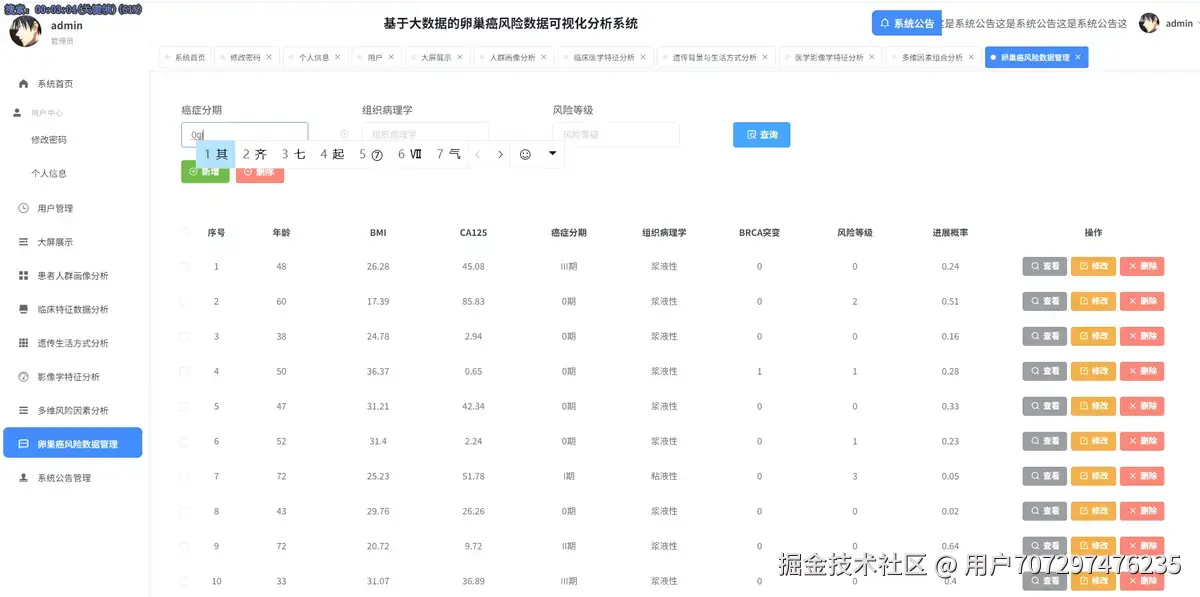This screenshot has height=597, width=1200.
Task: Click the next-page arrow in candidate bar
Action: point(500,156)
